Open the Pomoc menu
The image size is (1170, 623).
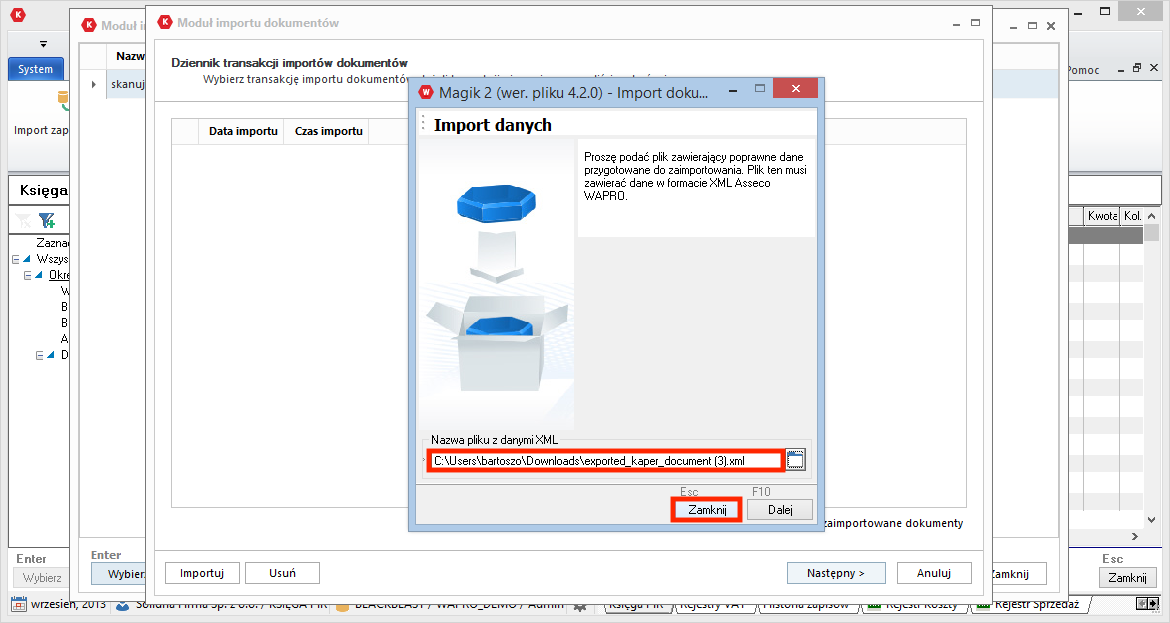coord(1084,70)
